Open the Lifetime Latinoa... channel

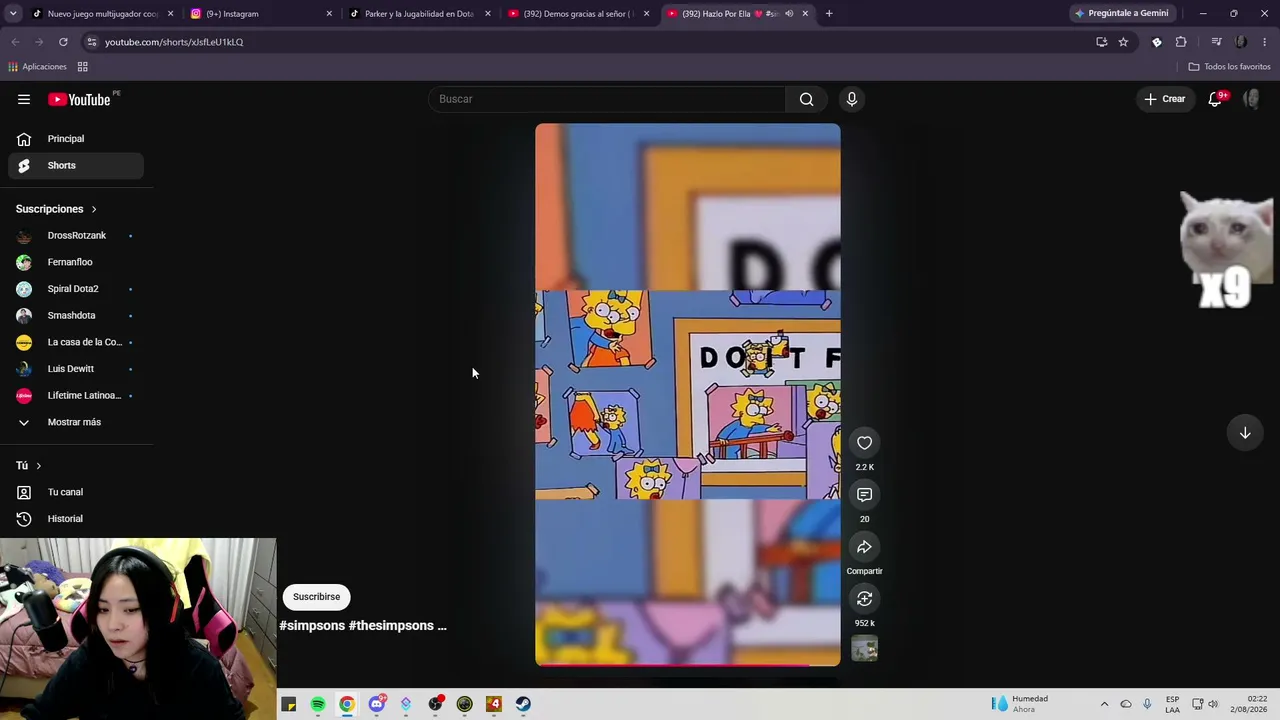click(75, 396)
